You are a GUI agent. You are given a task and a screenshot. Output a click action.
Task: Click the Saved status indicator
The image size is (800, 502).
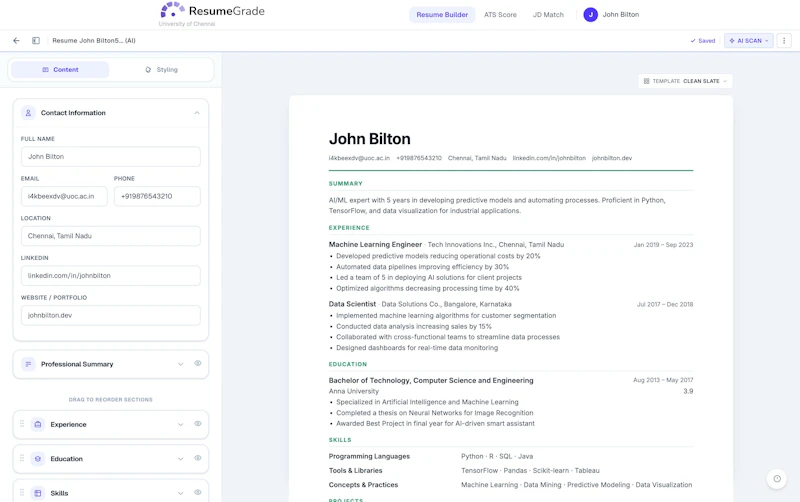[703, 41]
